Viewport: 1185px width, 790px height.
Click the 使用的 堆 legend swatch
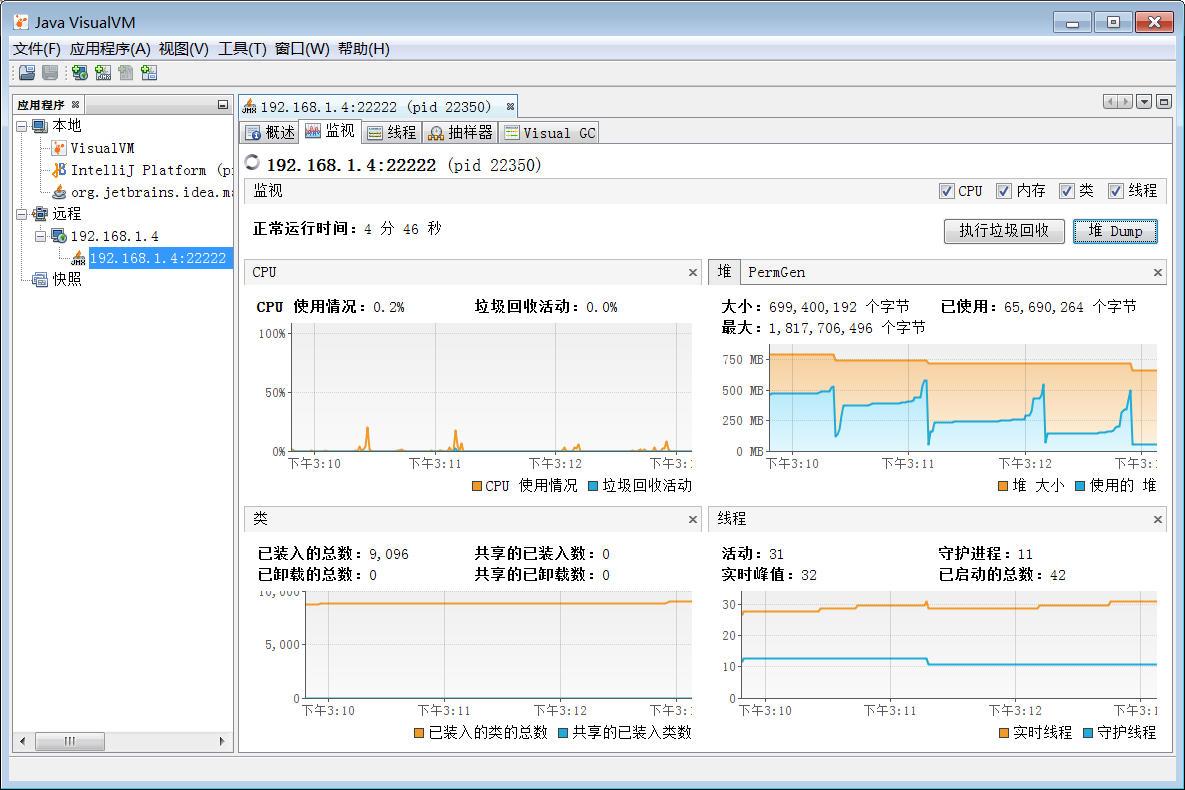coord(1080,486)
